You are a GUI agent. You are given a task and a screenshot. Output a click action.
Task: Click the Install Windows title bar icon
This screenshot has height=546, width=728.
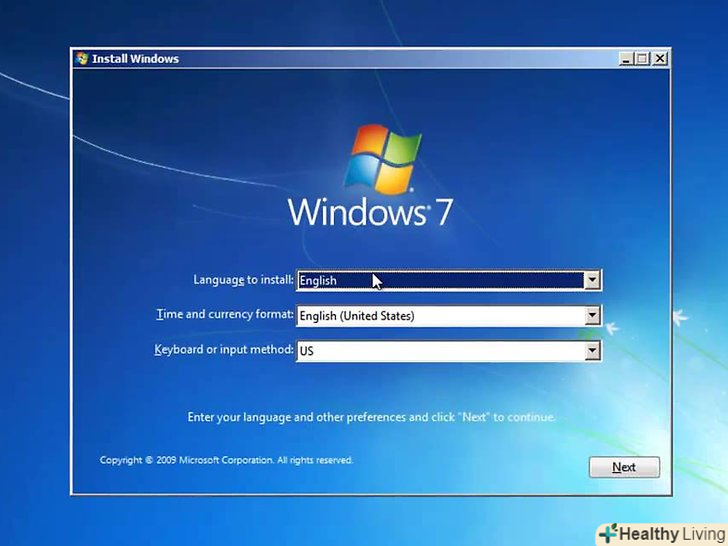[x=82, y=58]
